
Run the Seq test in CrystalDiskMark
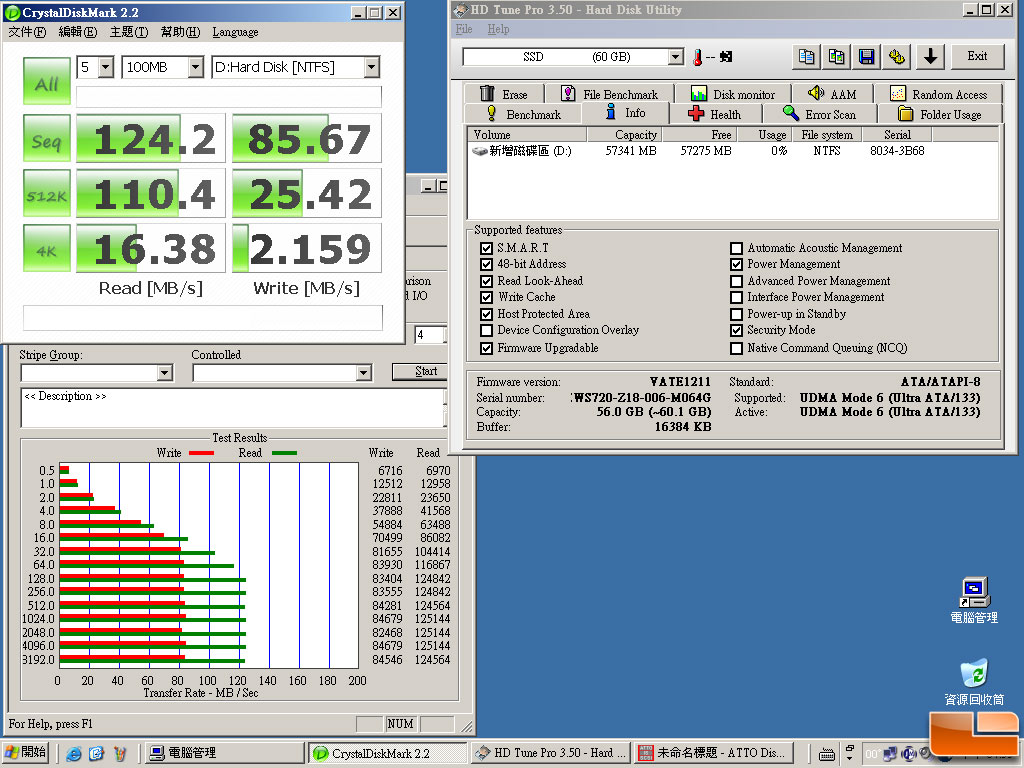point(46,138)
